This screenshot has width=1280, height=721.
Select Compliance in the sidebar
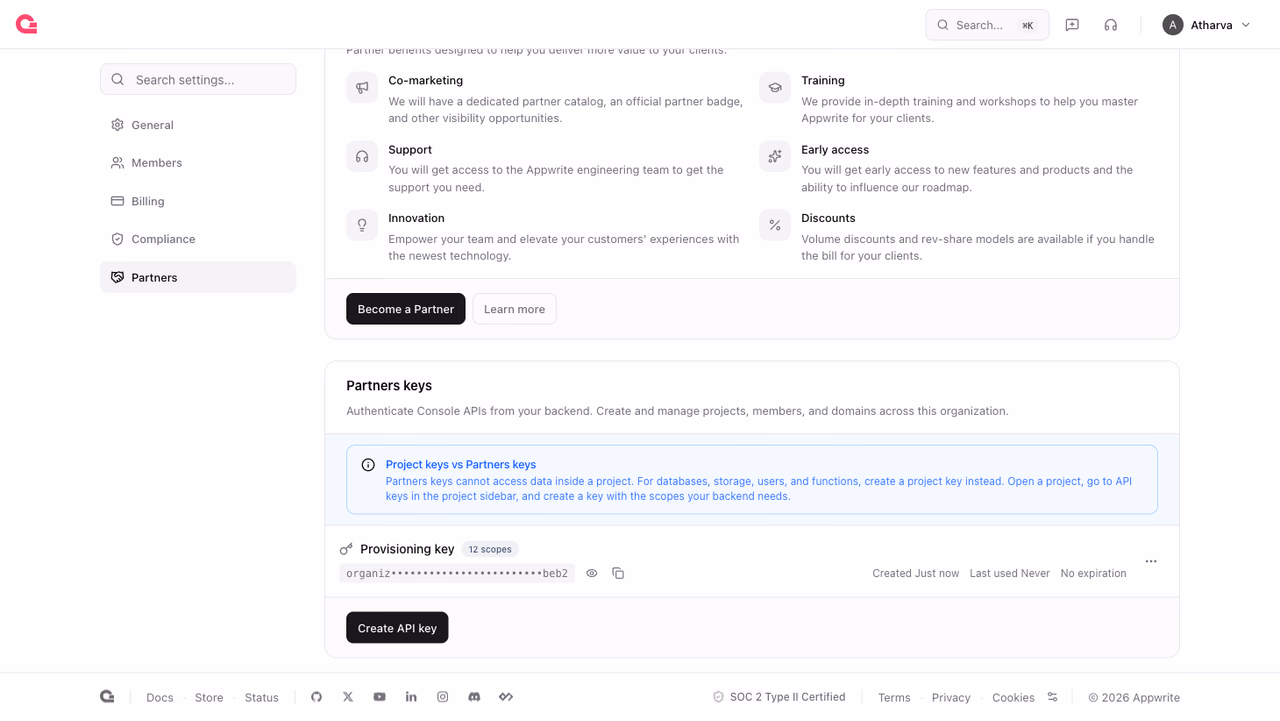[x=198, y=239]
